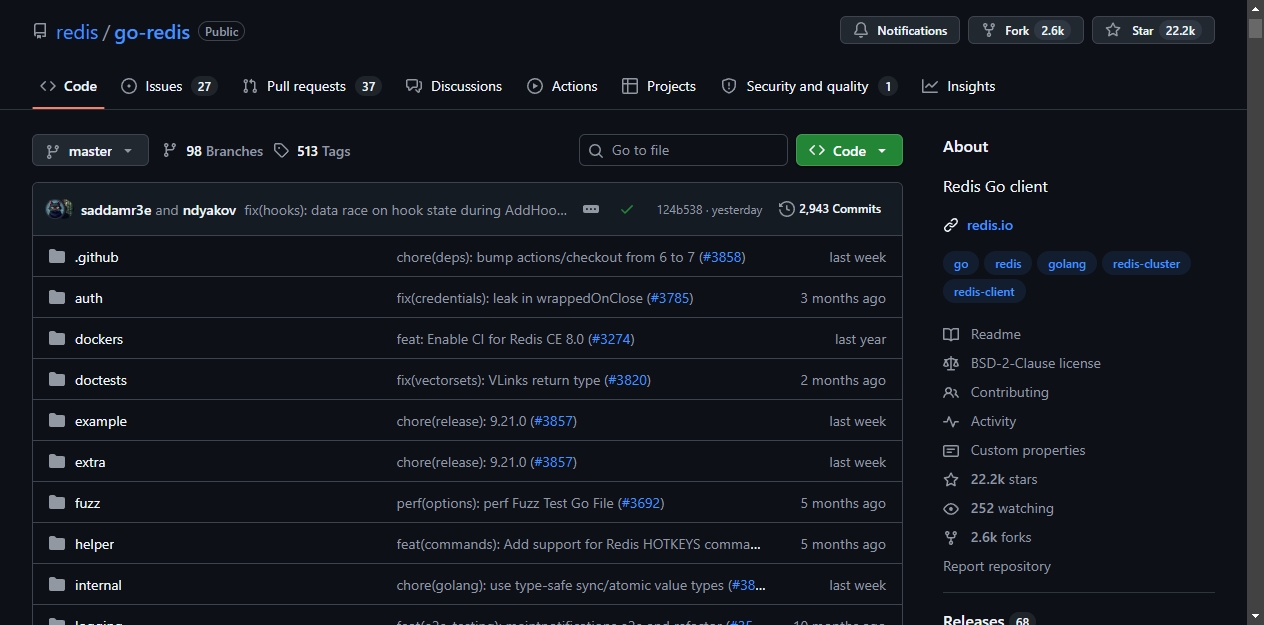The height and width of the screenshot is (625, 1264).
Task: Switch to the Code tab
Action: point(68,86)
